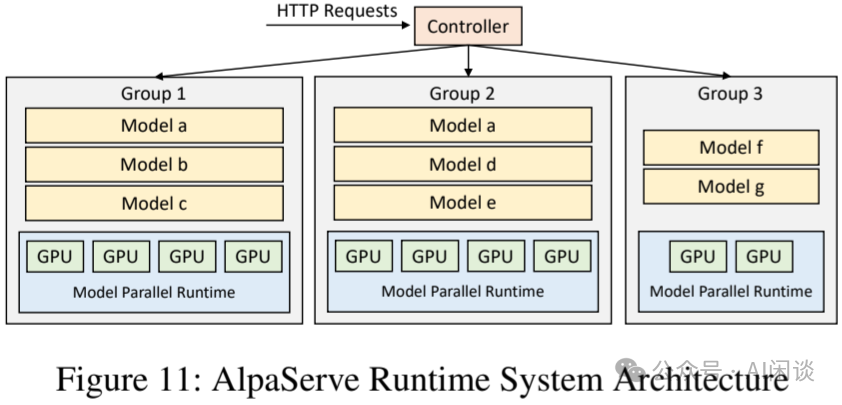The width and height of the screenshot is (842, 405).
Task: Select 'Model a' in Group 2
Action: coord(463,125)
